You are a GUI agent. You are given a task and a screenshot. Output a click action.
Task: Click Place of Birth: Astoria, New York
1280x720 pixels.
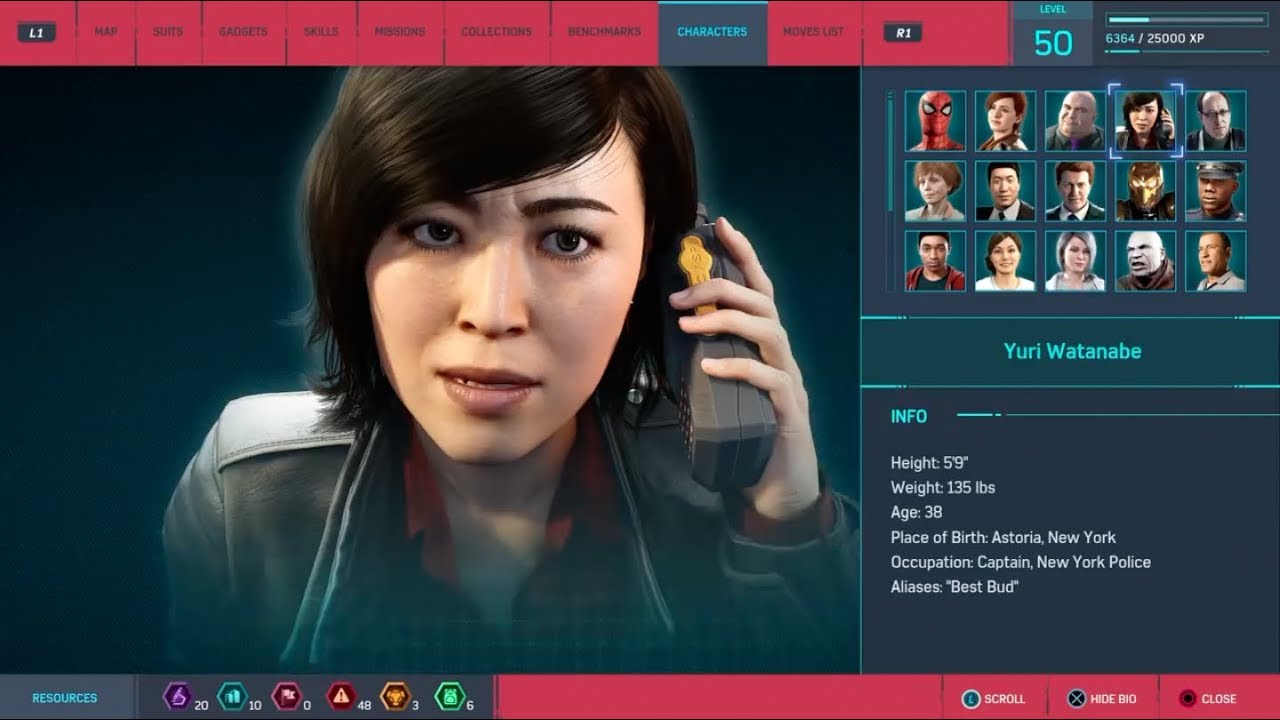(1003, 537)
